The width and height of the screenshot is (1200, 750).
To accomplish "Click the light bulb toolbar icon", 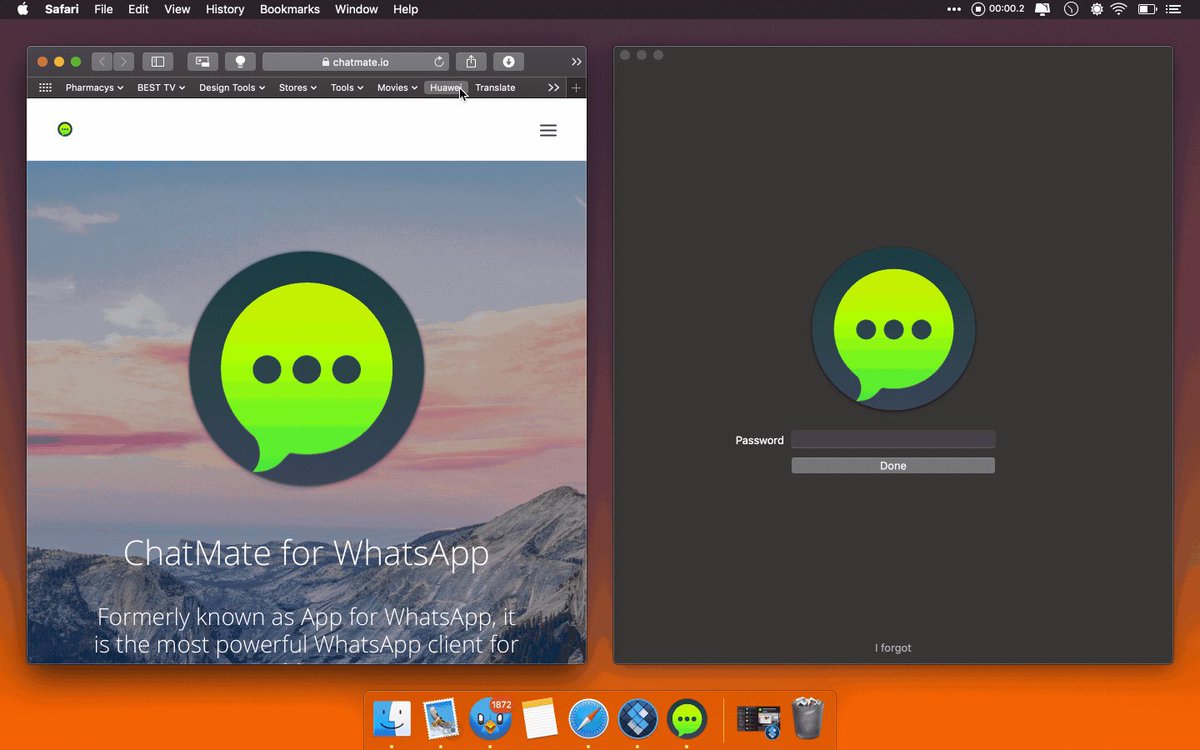I will [x=240, y=62].
